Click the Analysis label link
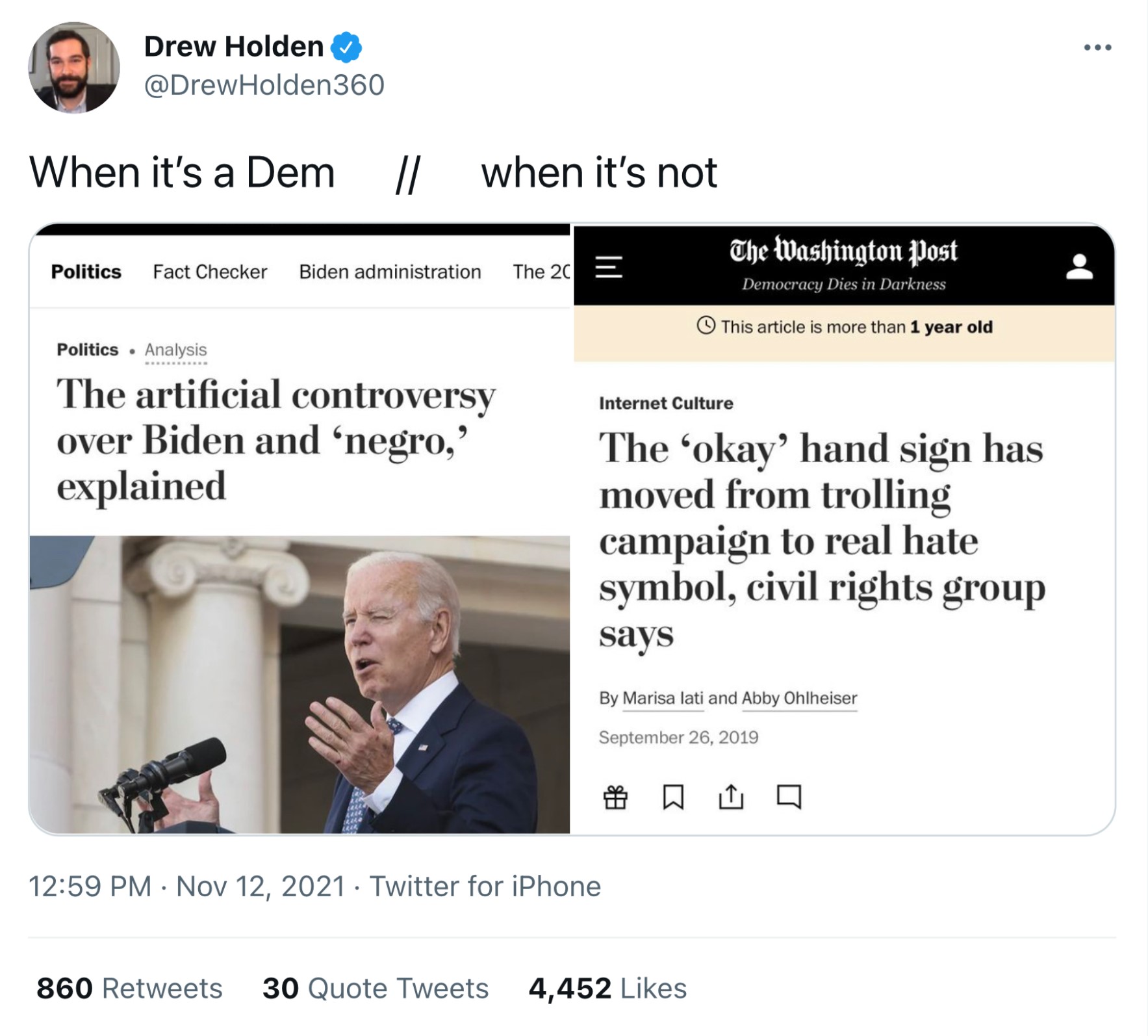1148x1036 pixels. click(175, 350)
